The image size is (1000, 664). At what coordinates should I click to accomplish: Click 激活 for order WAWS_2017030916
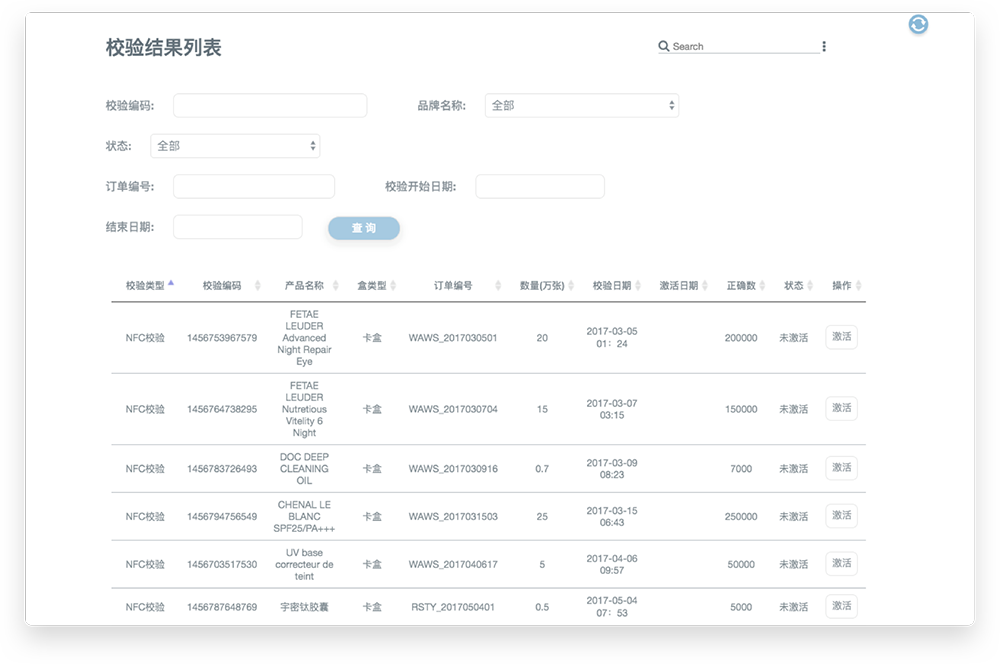tap(841, 468)
